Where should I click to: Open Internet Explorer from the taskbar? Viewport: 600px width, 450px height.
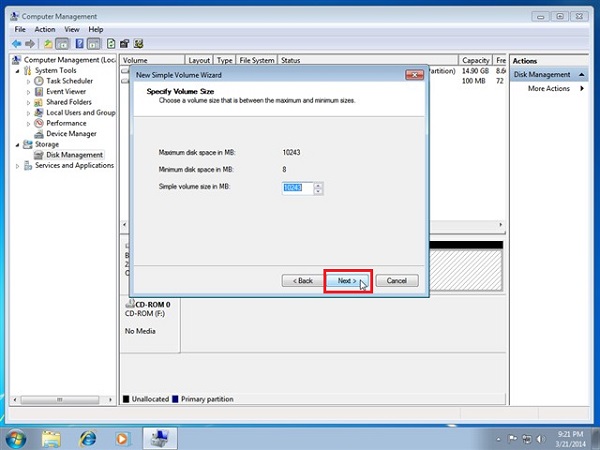pos(88,437)
